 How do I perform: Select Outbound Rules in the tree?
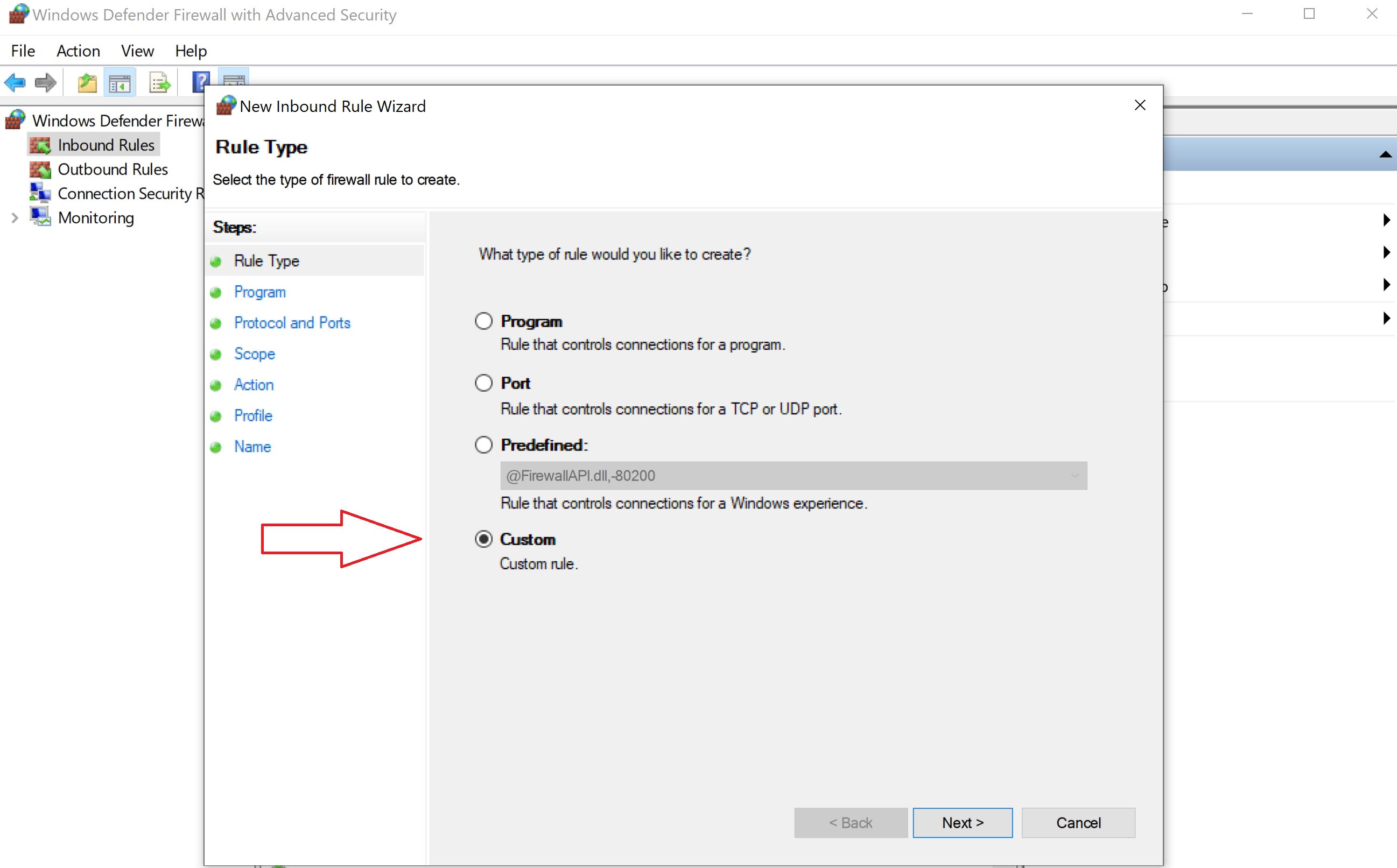click(113, 170)
